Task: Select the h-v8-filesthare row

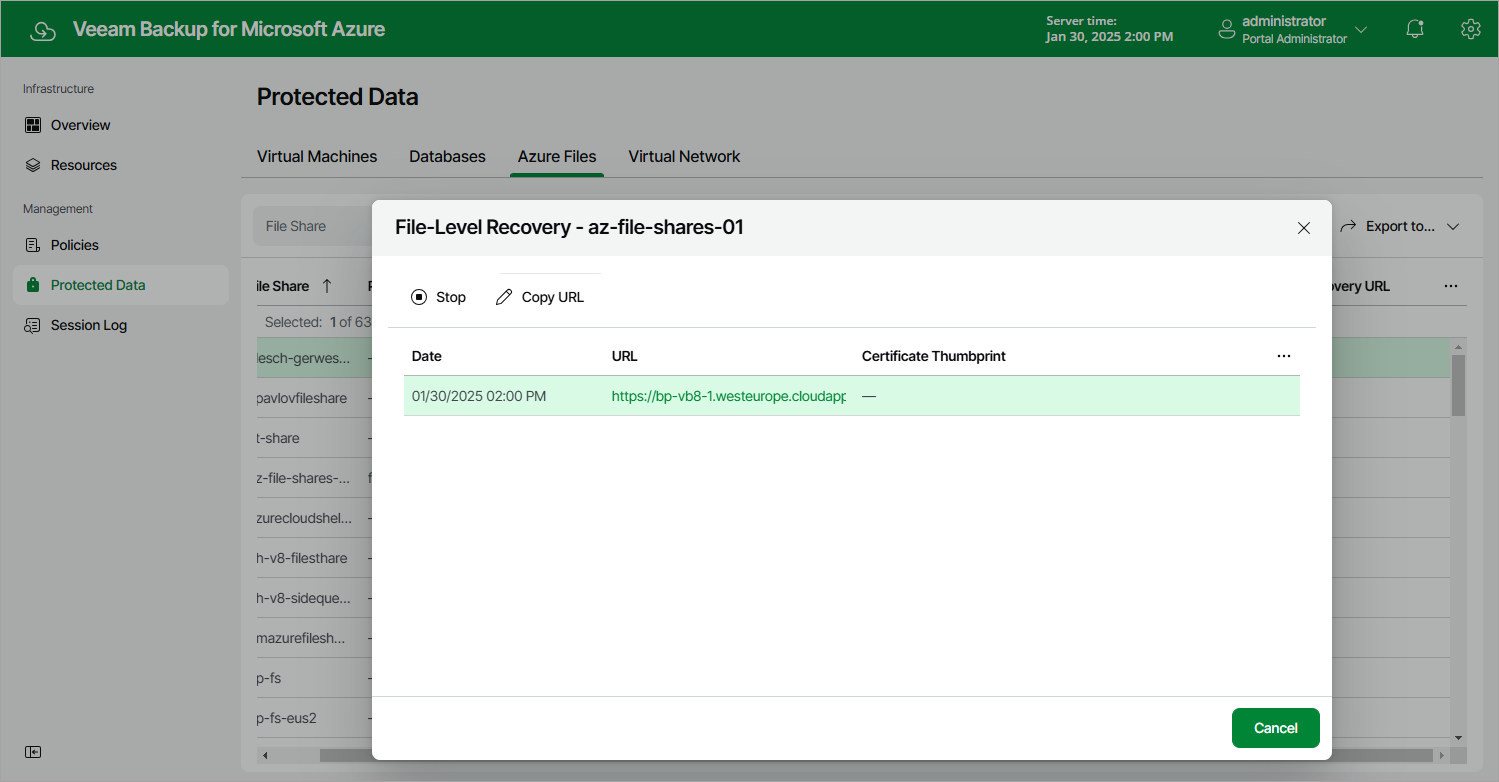Action: [x=302, y=558]
